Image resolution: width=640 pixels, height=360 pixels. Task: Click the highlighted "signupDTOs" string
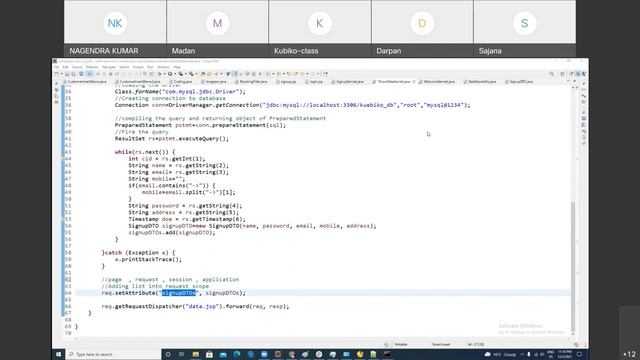click(x=179, y=293)
